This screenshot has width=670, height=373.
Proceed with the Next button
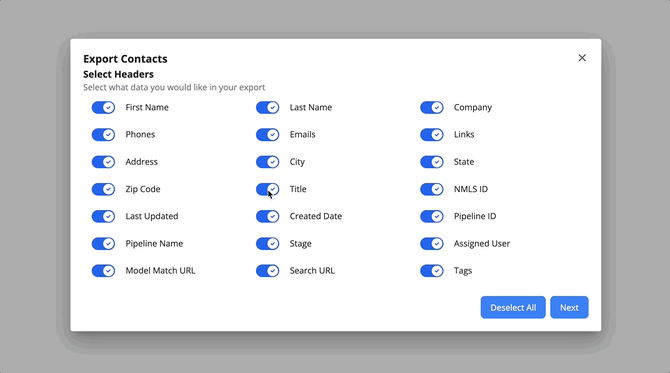click(569, 307)
